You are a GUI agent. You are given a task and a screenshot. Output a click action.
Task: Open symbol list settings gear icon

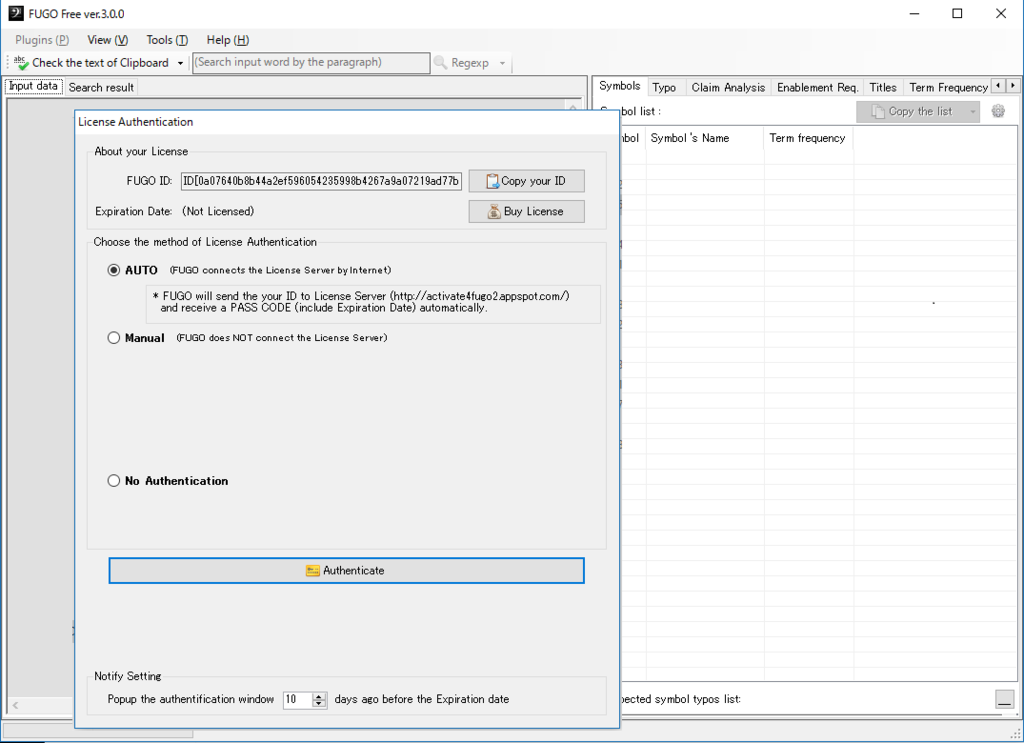998,111
